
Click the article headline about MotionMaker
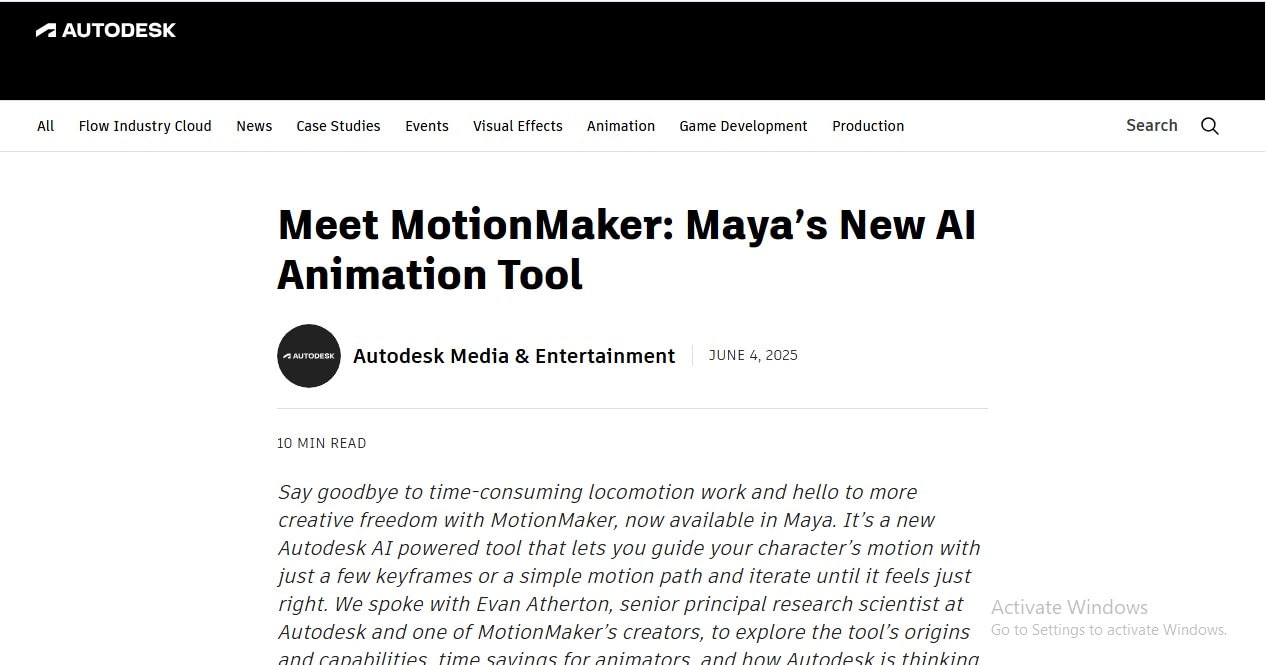pos(627,249)
